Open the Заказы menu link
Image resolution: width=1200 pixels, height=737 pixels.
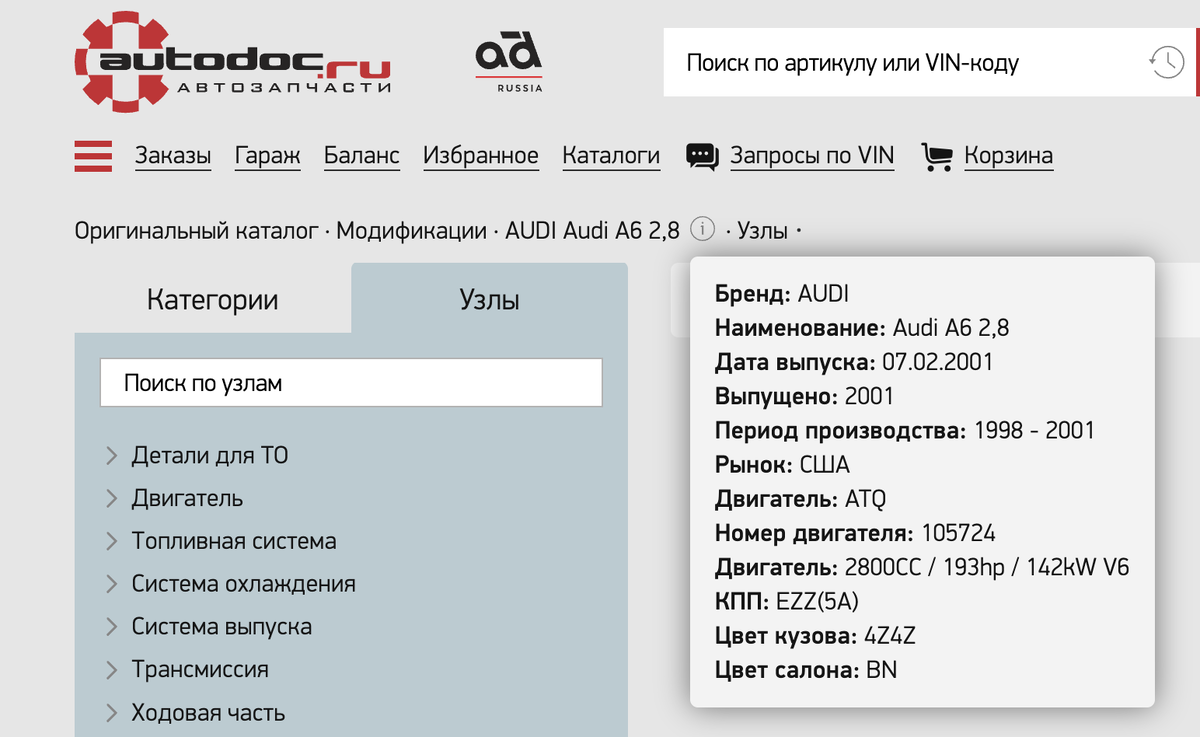click(x=173, y=156)
